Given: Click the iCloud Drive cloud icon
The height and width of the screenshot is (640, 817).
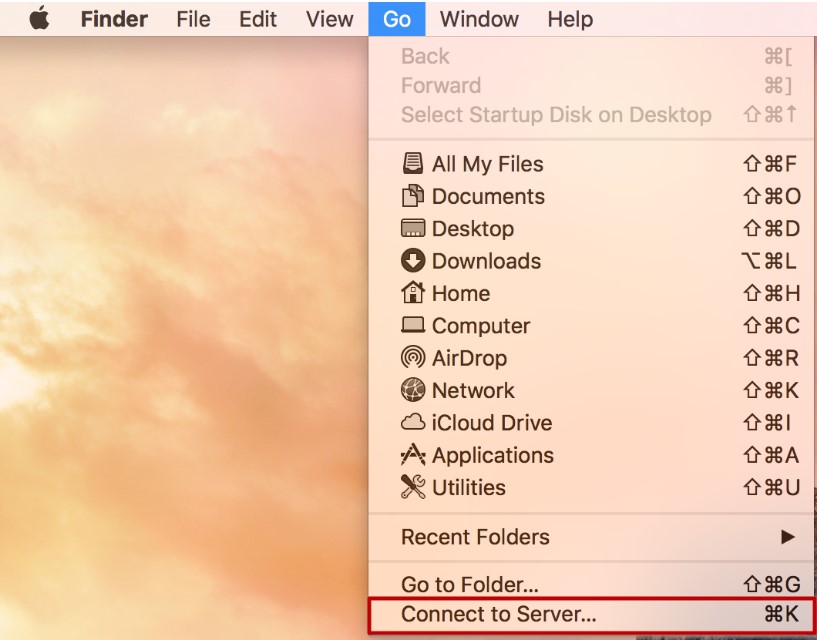Looking at the screenshot, I should tap(413, 422).
